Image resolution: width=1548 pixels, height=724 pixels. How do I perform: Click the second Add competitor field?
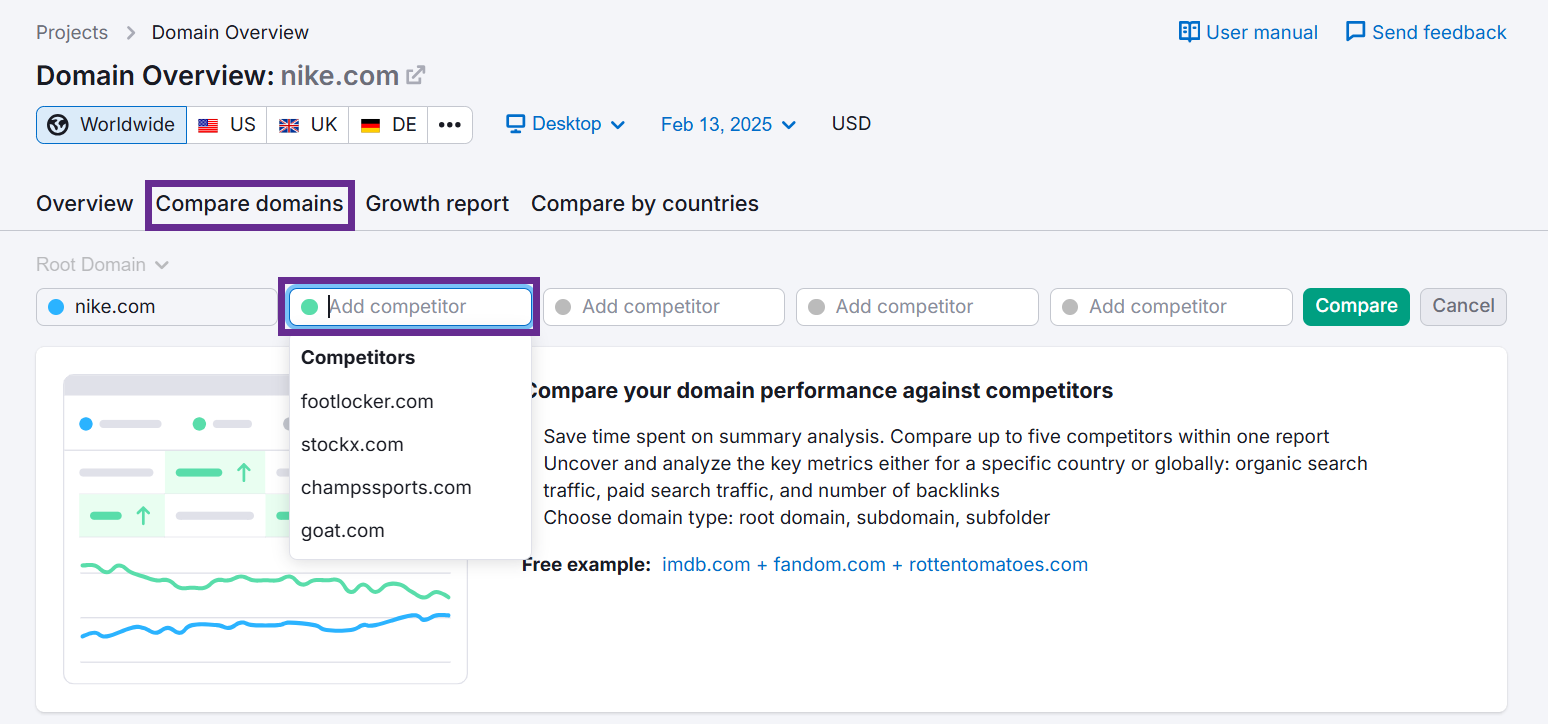pyautogui.click(x=663, y=307)
